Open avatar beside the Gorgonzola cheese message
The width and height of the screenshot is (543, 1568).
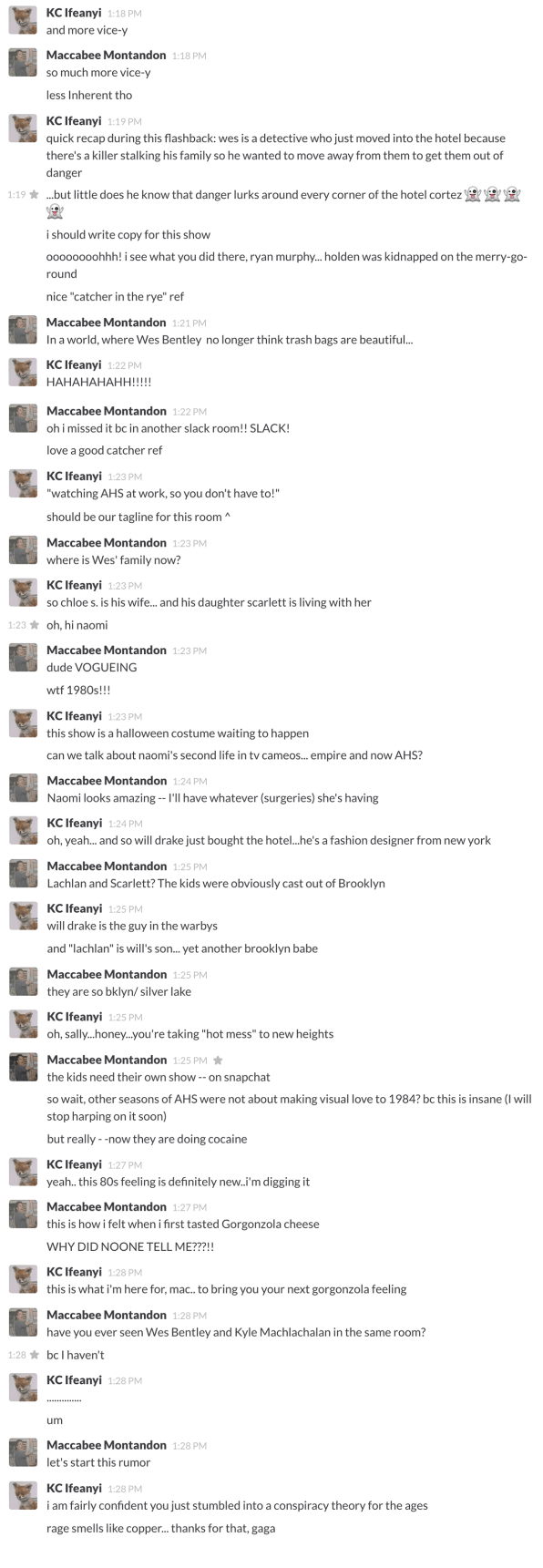coord(23,1214)
